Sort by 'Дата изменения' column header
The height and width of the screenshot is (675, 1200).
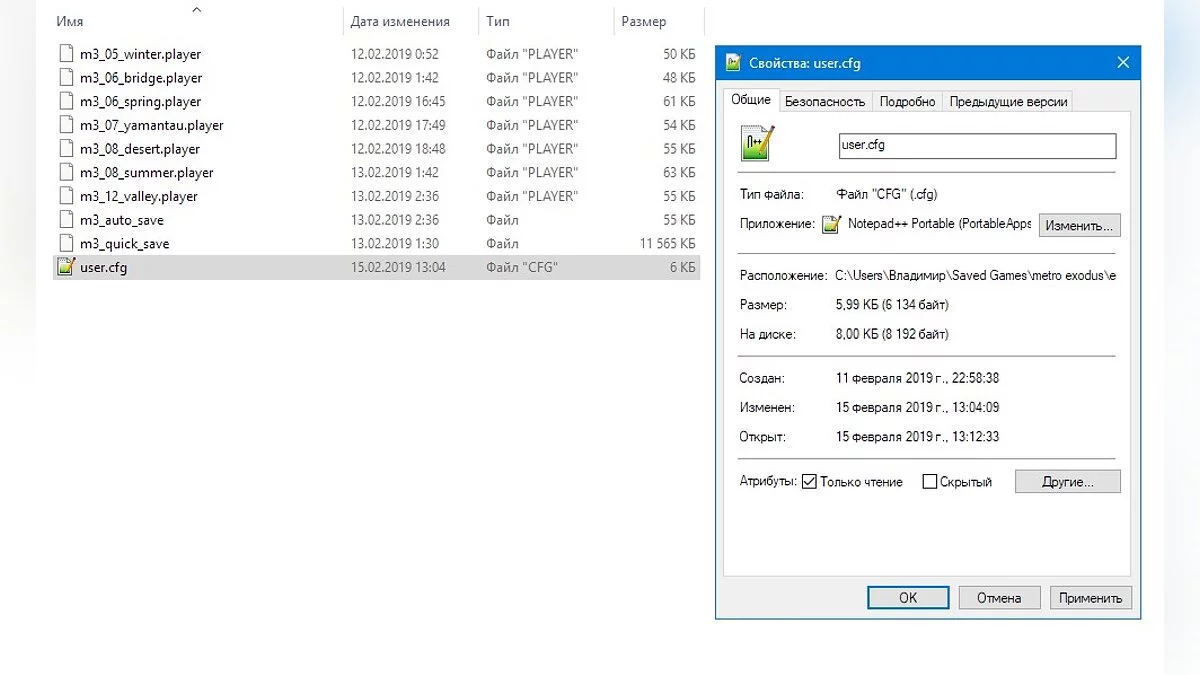point(400,21)
